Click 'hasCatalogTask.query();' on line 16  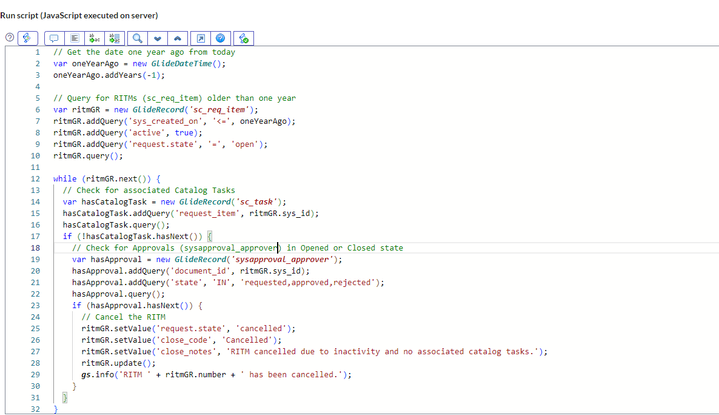tap(116, 225)
